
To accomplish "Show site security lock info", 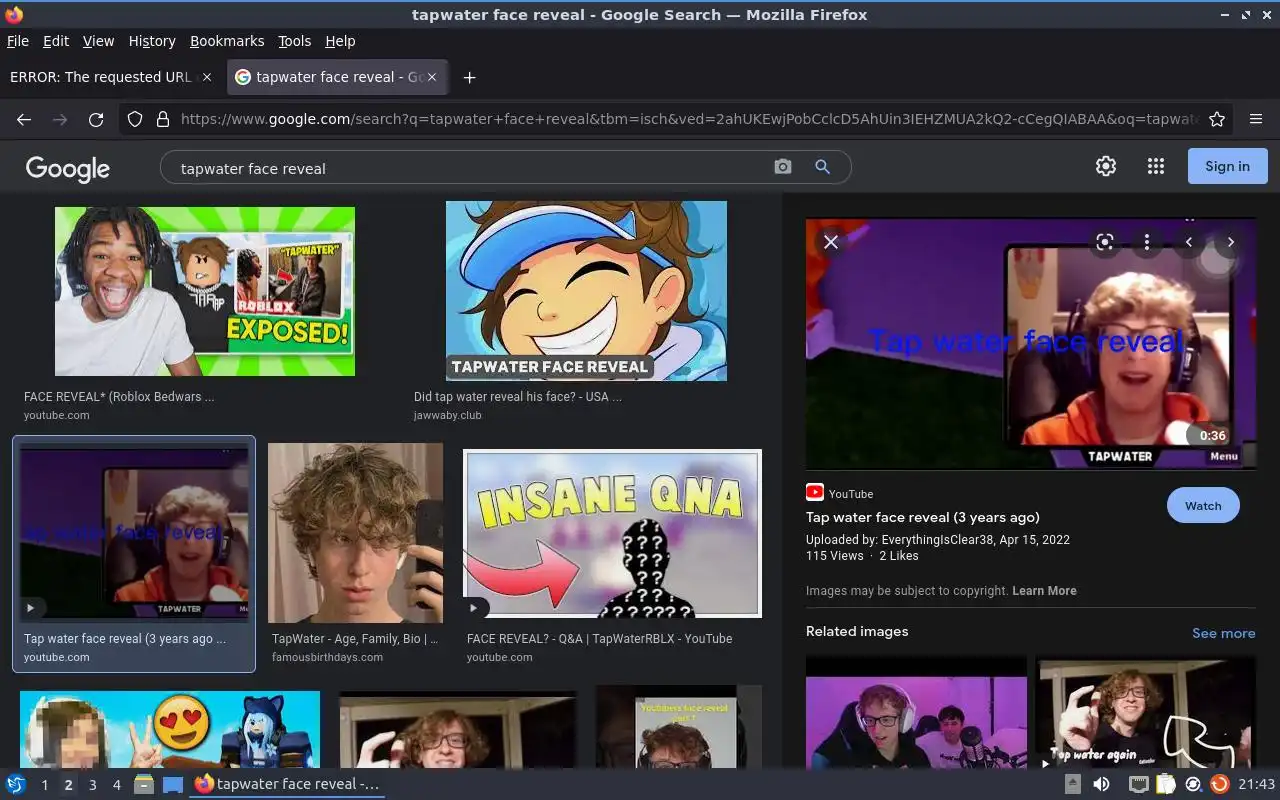I will 163,119.
